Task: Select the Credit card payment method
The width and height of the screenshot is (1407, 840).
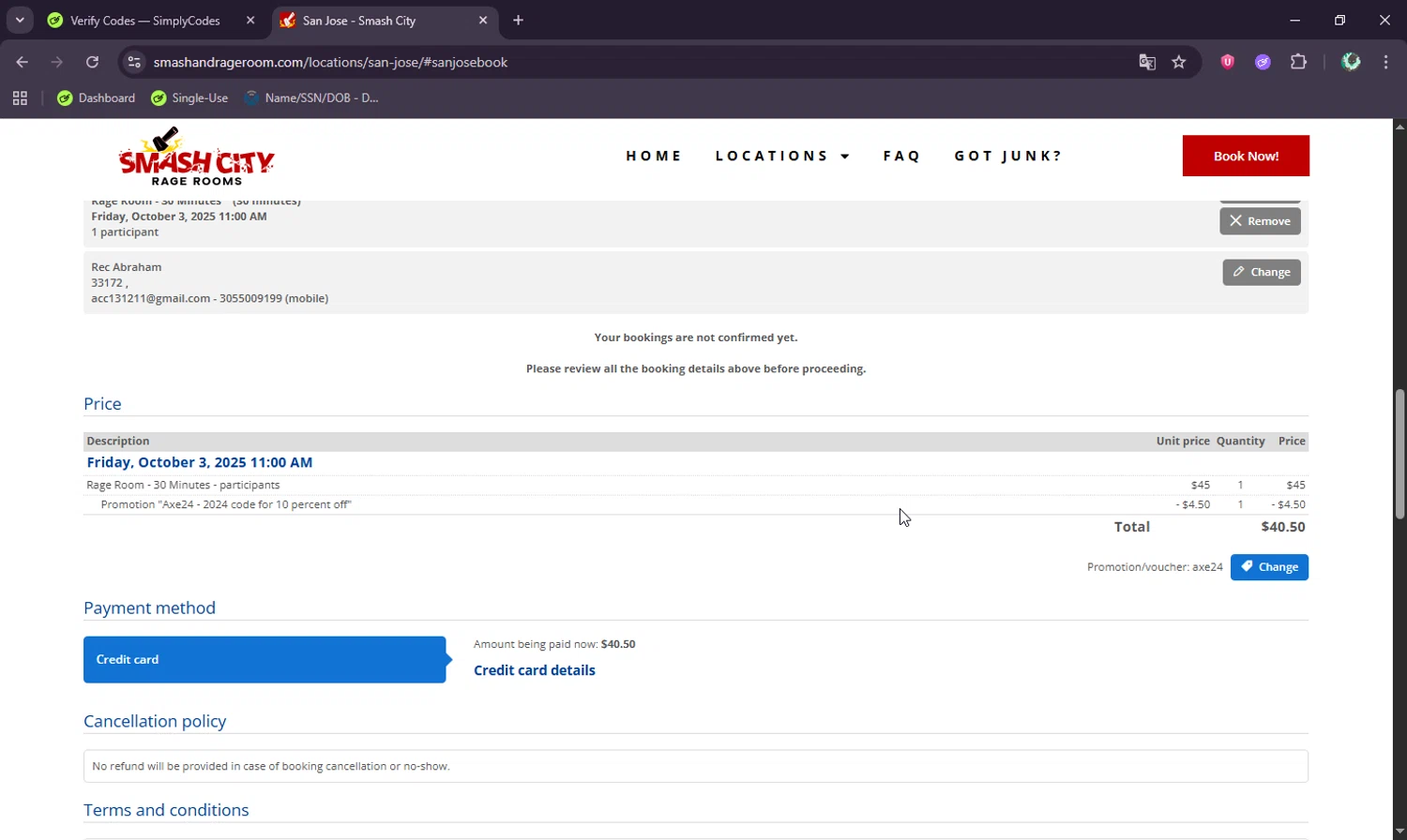Action: pos(265,659)
